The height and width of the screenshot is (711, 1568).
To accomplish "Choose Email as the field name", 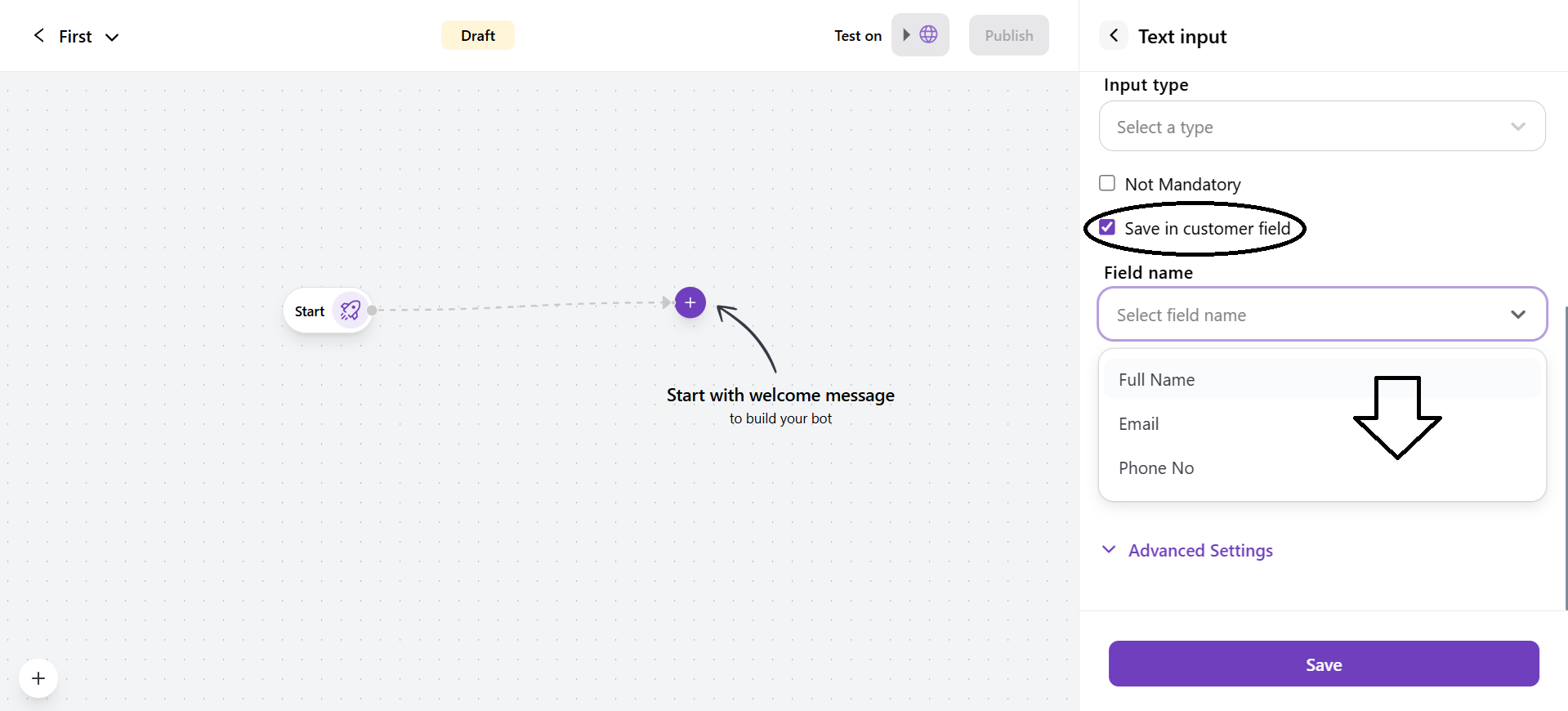I will pos(1138,423).
